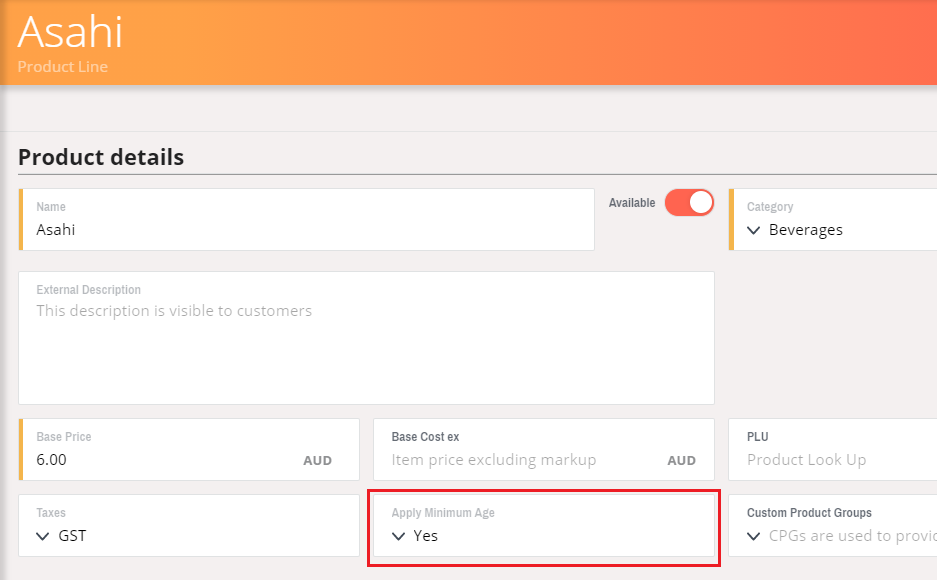Click the Name input field containing Asahi
The width and height of the screenshot is (937, 580).
pos(307,219)
